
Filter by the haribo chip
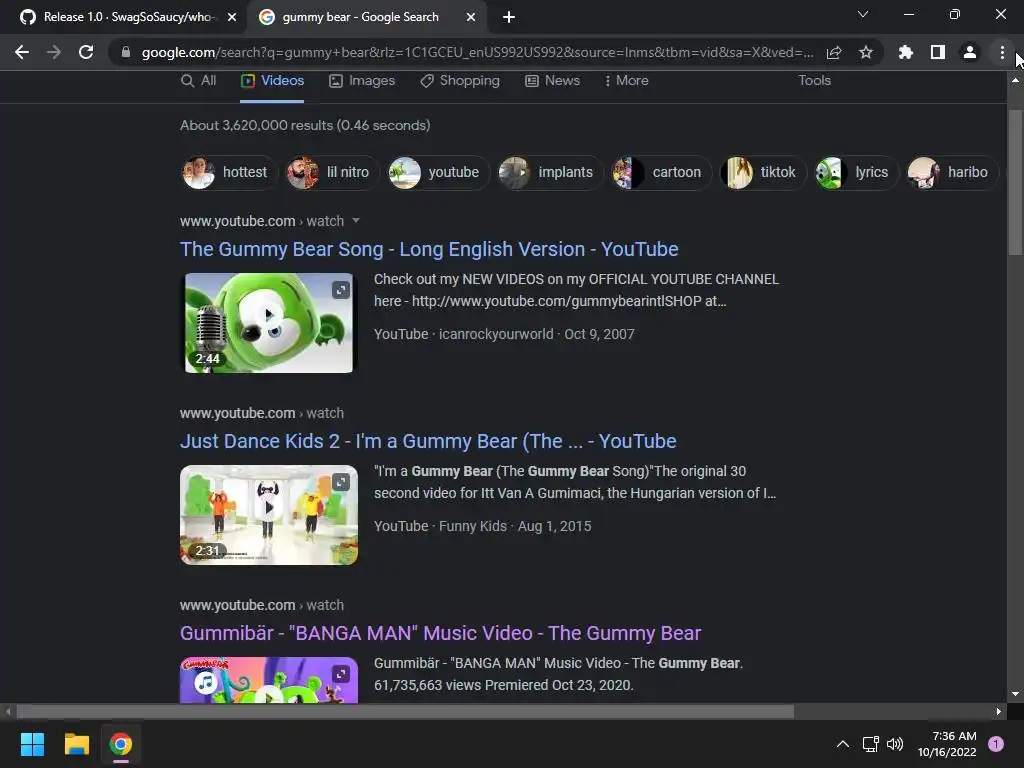pos(952,172)
